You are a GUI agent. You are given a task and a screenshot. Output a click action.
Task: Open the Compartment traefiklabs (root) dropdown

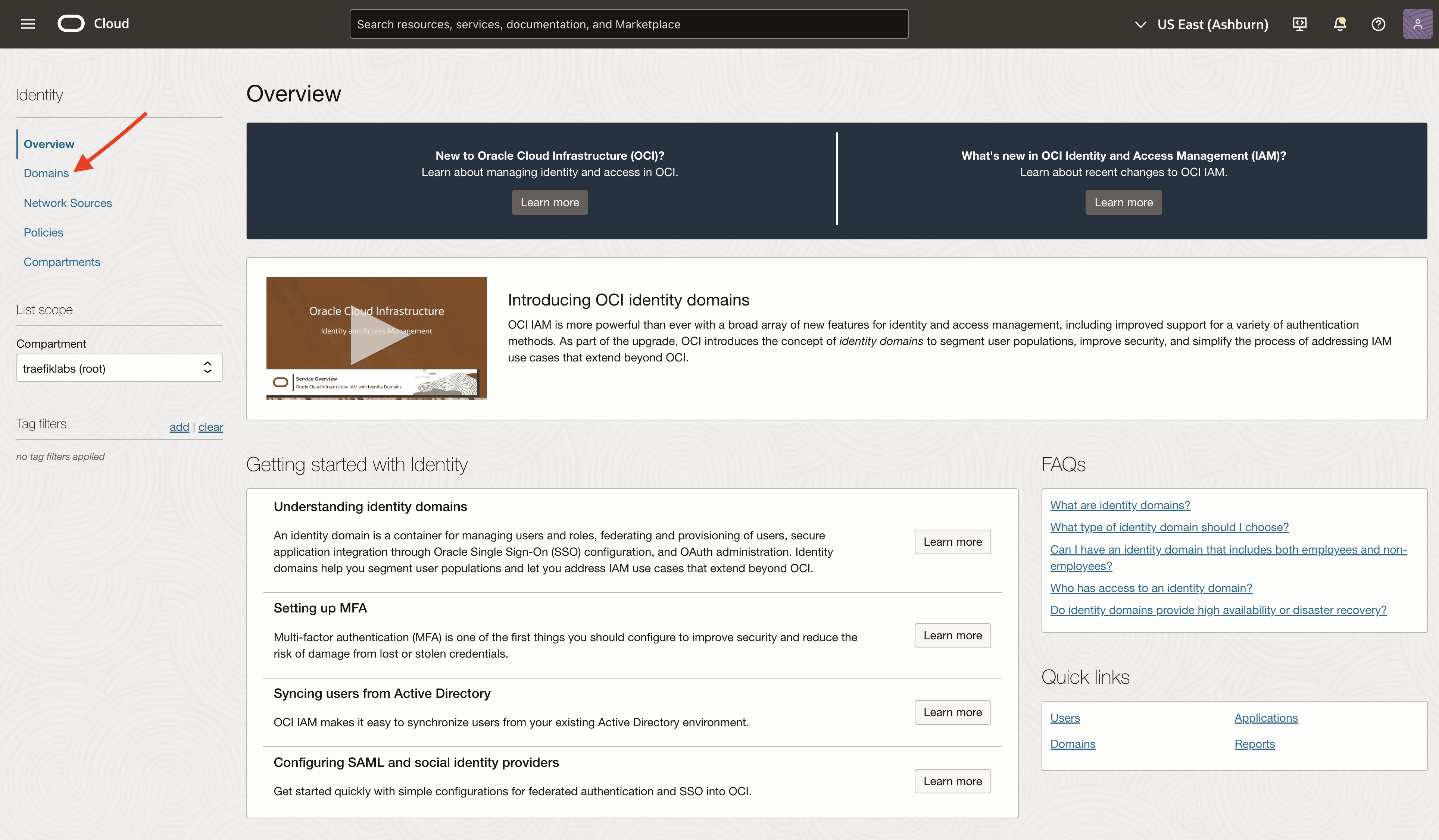(x=119, y=368)
